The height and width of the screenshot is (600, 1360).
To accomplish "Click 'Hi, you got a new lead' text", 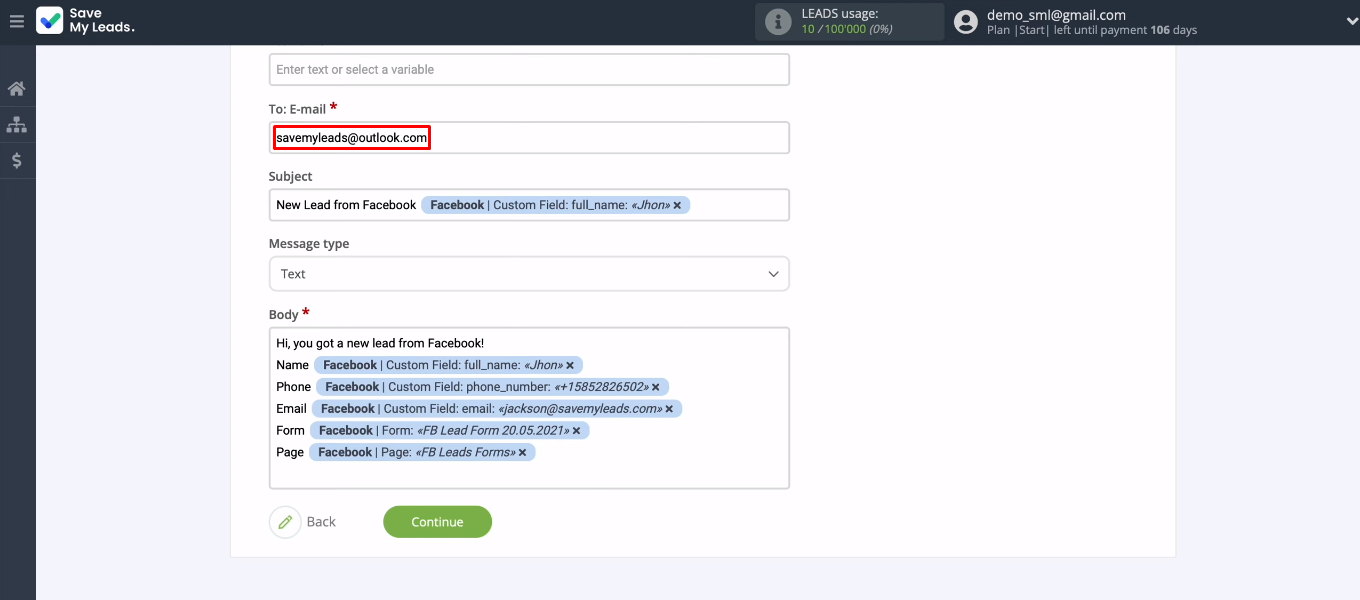I will (x=380, y=343).
